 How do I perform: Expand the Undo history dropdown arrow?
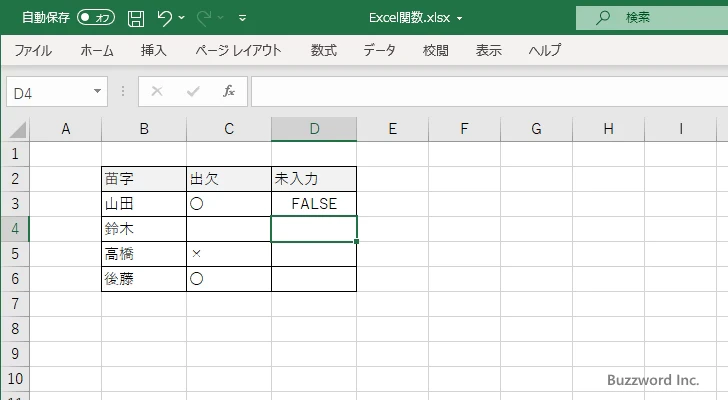182,18
